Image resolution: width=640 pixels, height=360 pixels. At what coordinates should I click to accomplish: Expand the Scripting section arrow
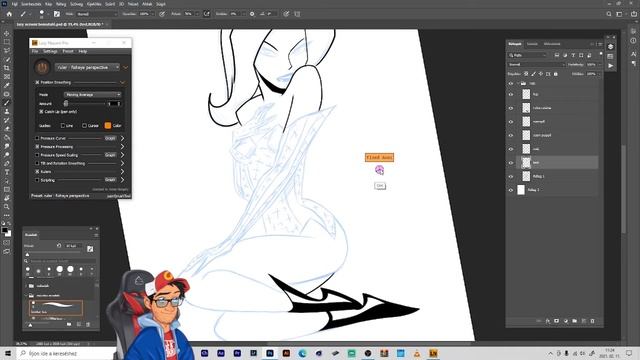[x=122, y=180]
